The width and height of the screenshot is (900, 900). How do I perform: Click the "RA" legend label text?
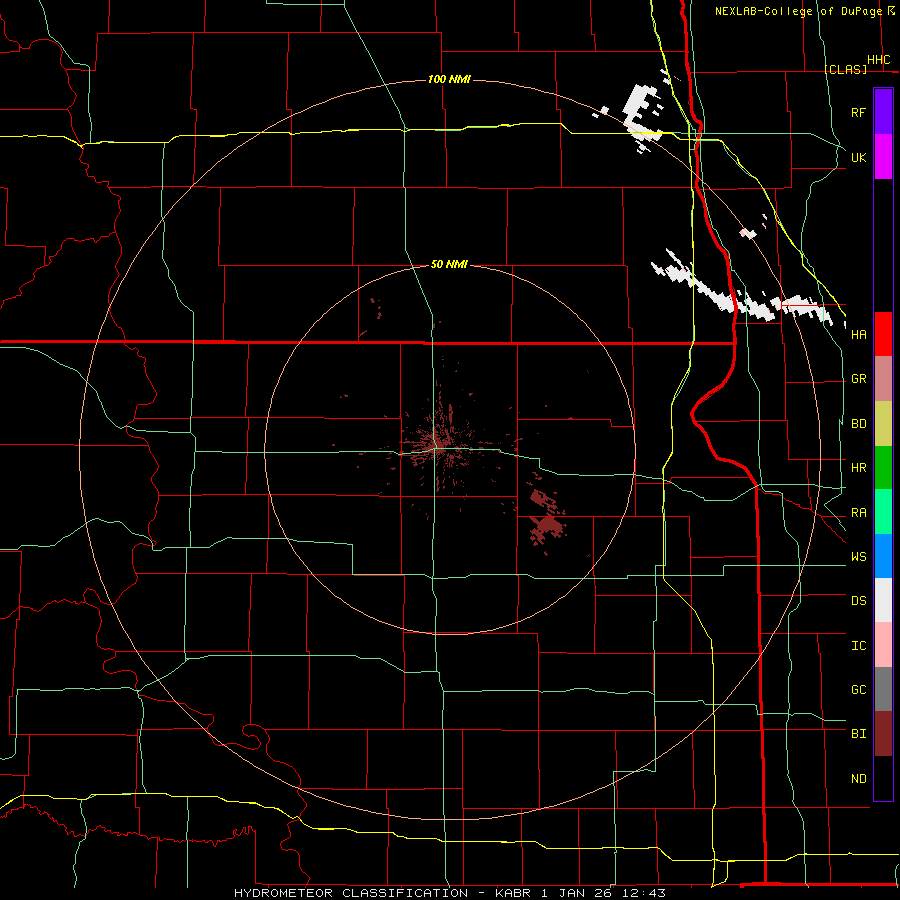(x=858, y=513)
